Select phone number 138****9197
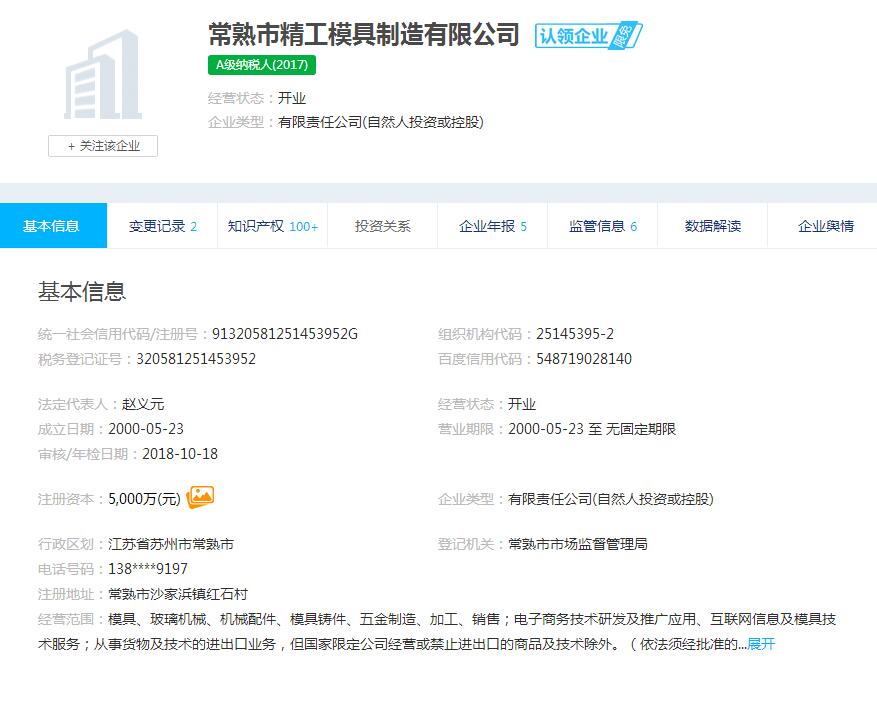Image resolution: width=877 pixels, height=708 pixels. click(x=148, y=569)
